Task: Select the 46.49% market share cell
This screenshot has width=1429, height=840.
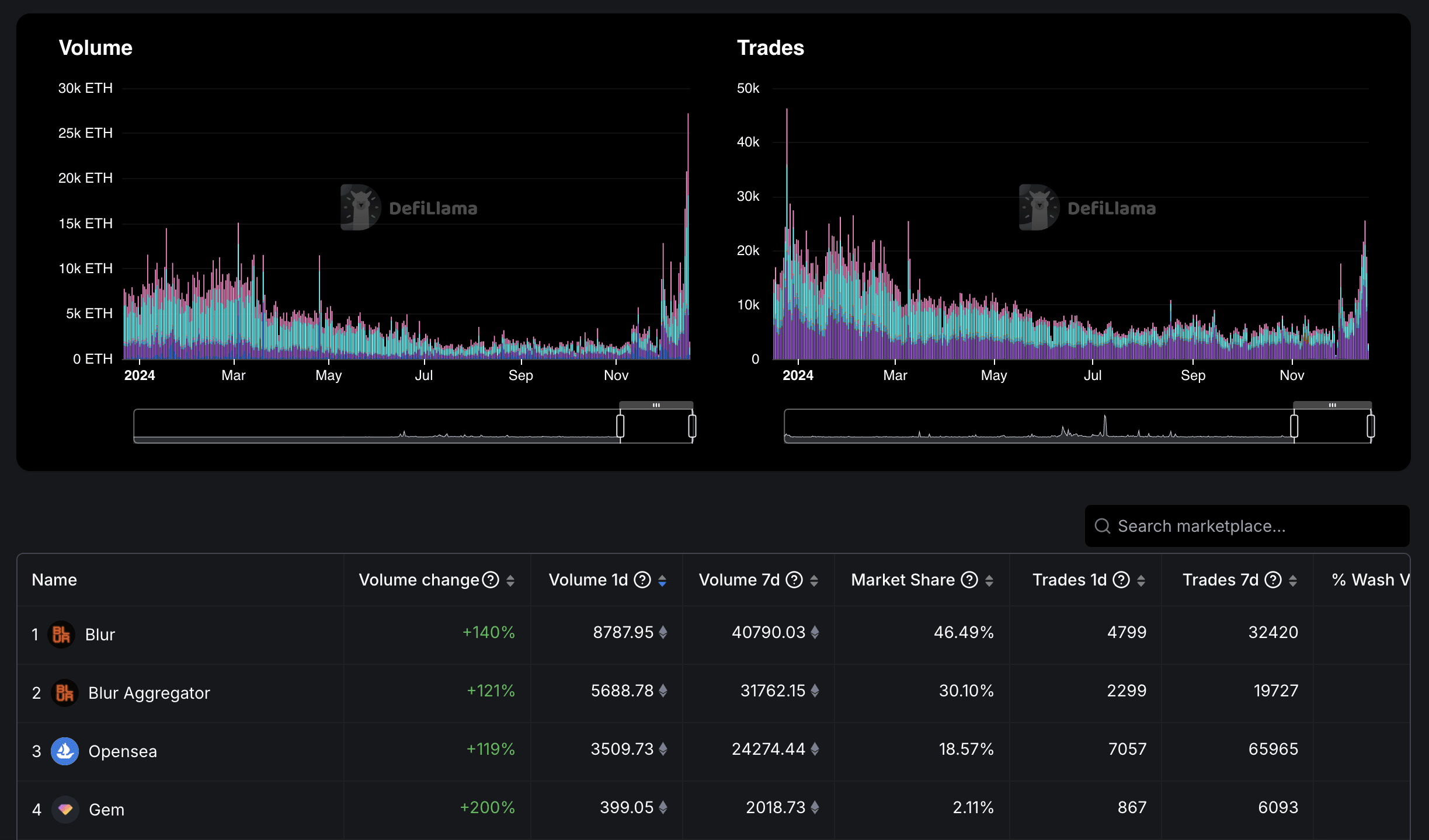Action: click(964, 632)
